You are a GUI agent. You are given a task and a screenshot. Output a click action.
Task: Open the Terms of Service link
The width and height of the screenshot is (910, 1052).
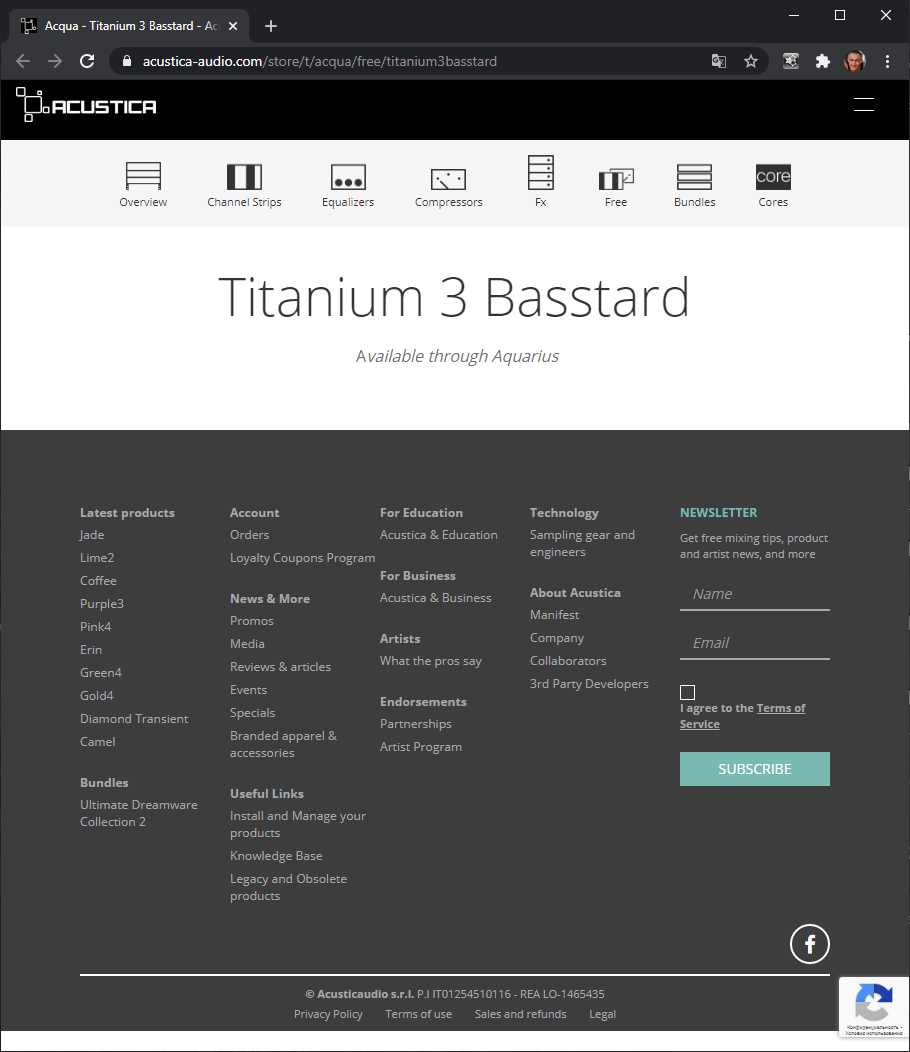point(742,716)
